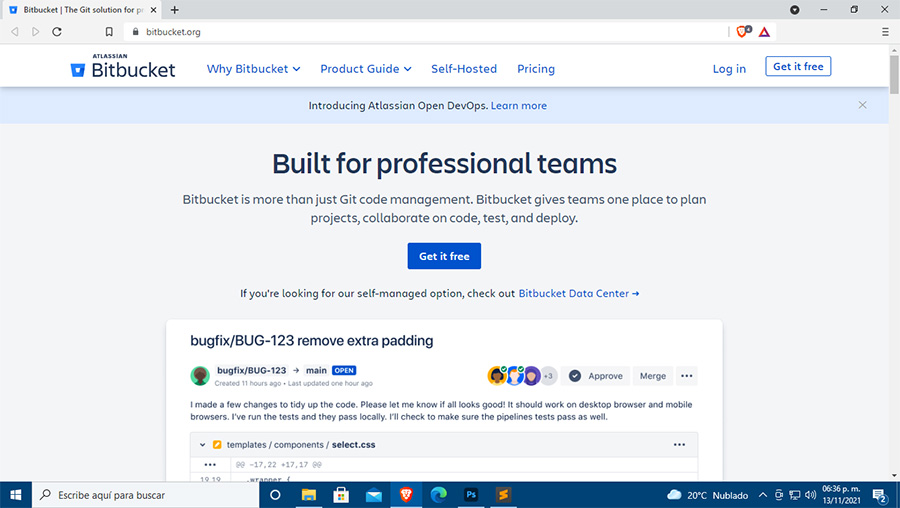Click the round profile icon in title bar
Image resolution: width=900 pixels, height=508 pixels.
794,10
